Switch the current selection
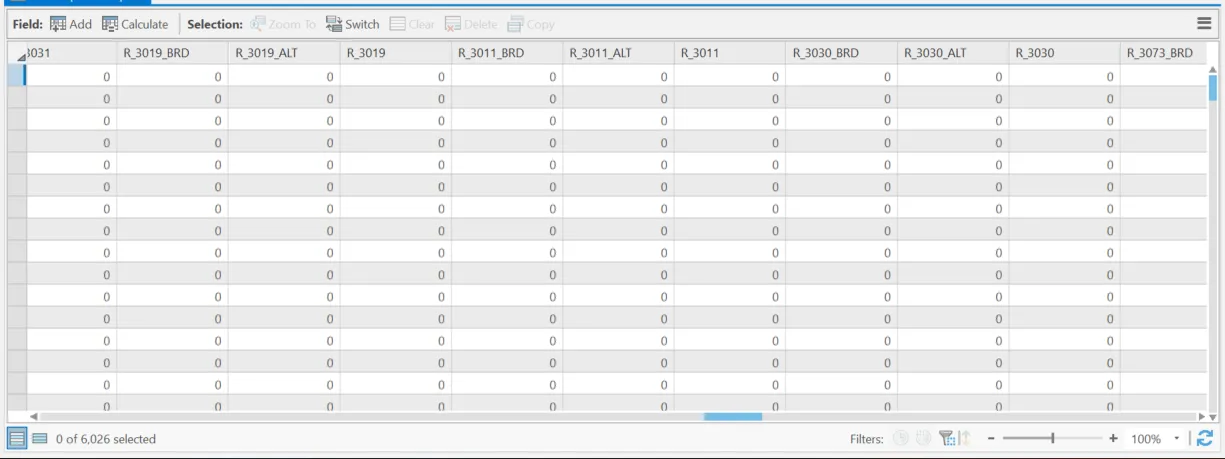The height and width of the screenshot is (459, 1225). tap(353, 24)
